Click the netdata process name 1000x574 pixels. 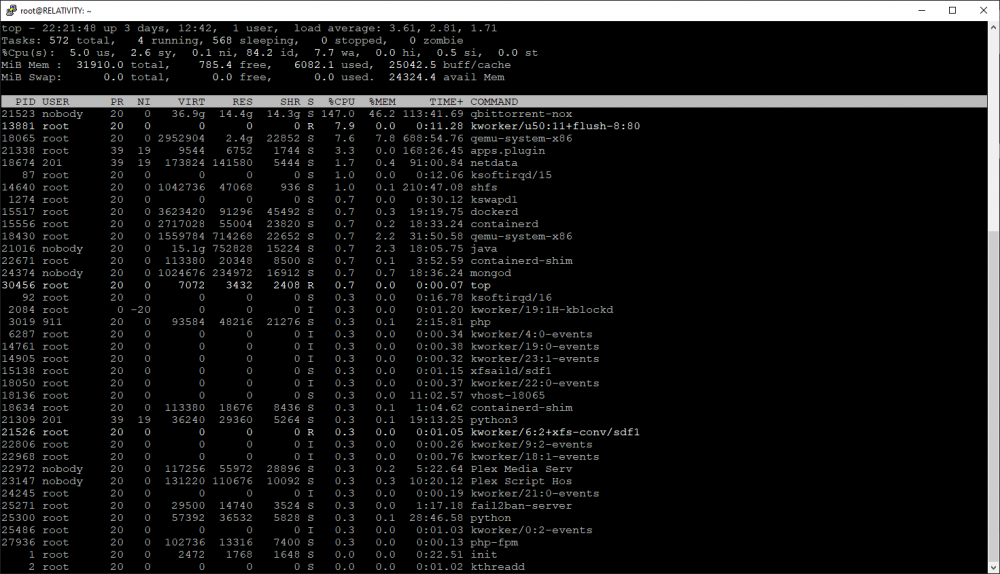point(494,163)
